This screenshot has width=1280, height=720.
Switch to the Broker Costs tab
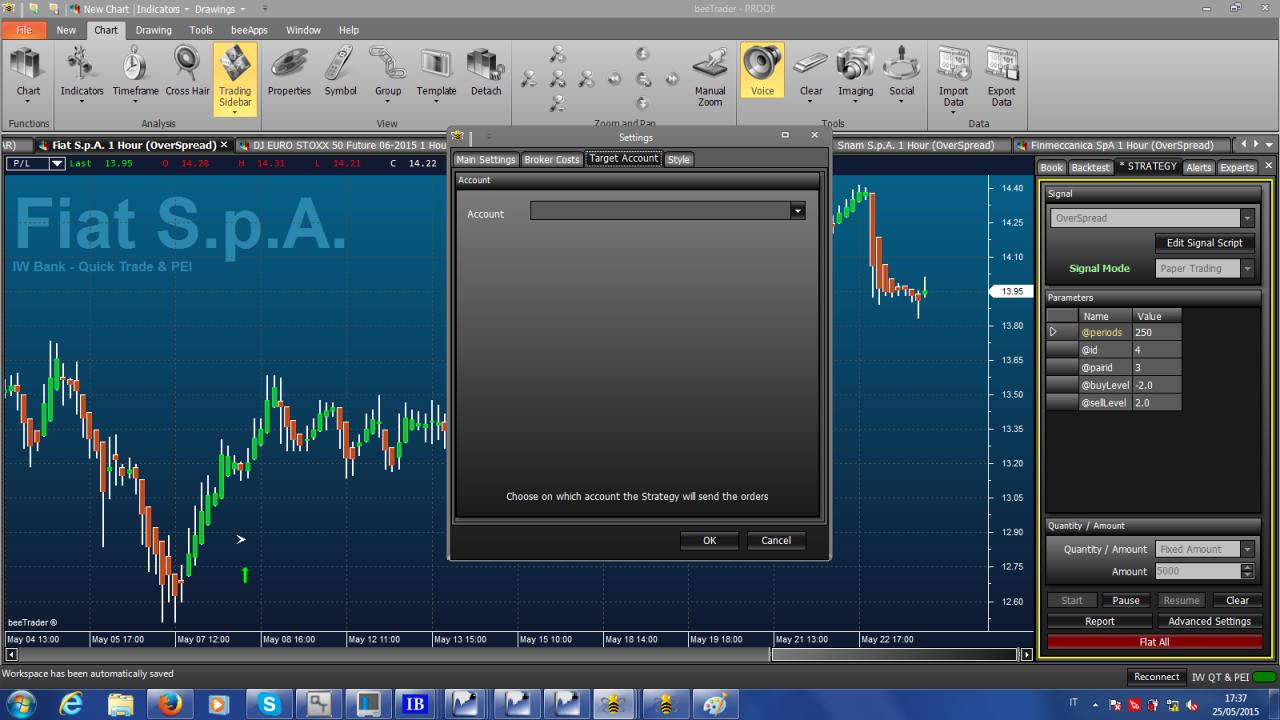[552, 159]
